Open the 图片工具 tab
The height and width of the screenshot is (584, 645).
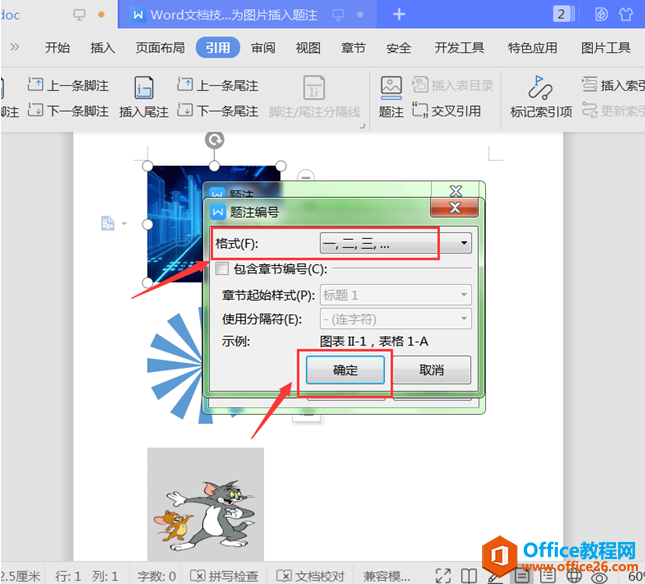(606, 48)
